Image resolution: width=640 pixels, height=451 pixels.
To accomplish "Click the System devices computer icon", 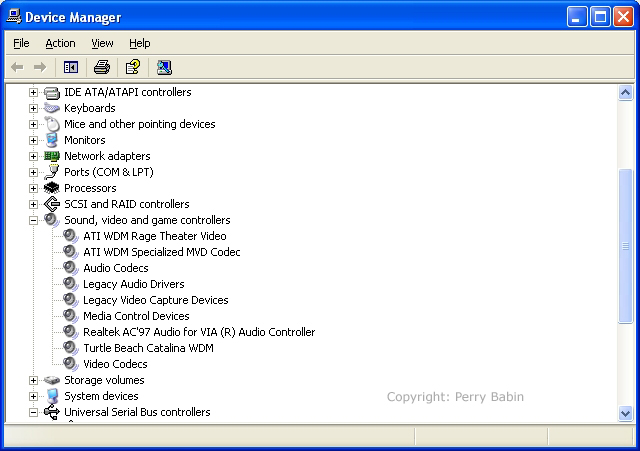I will point(52,396).
